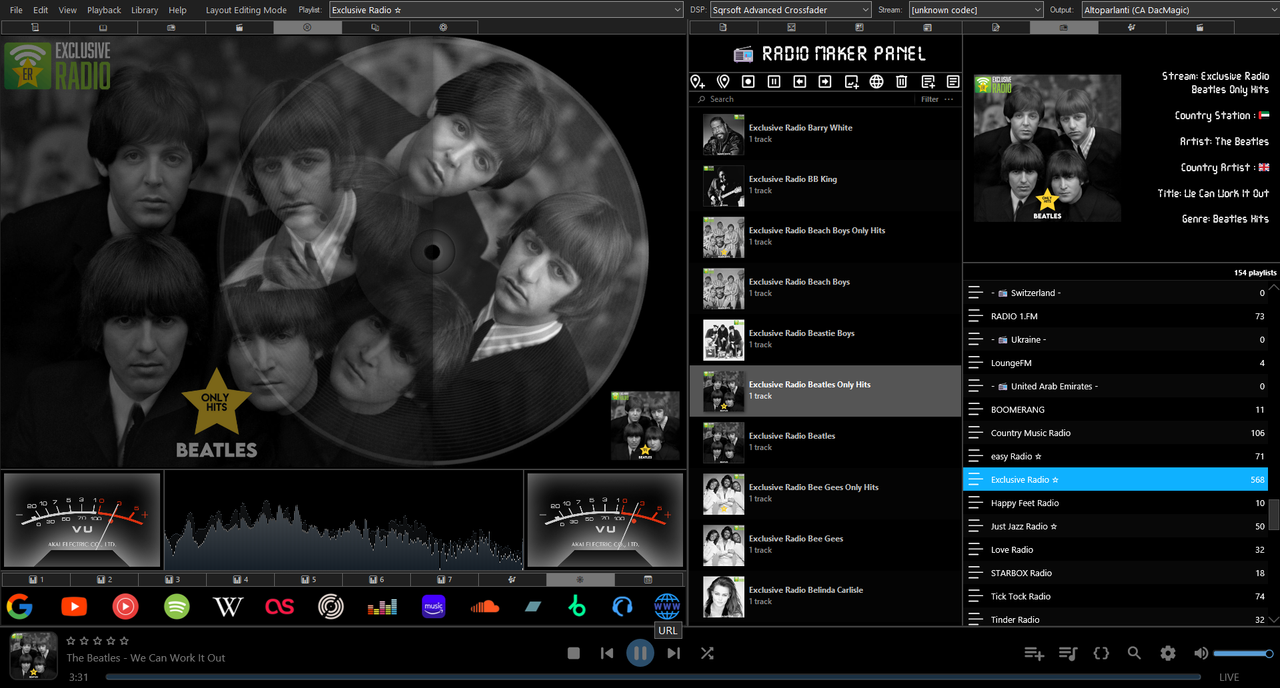
Task: Open the Last.fm icon
Action: click(279, 606)
